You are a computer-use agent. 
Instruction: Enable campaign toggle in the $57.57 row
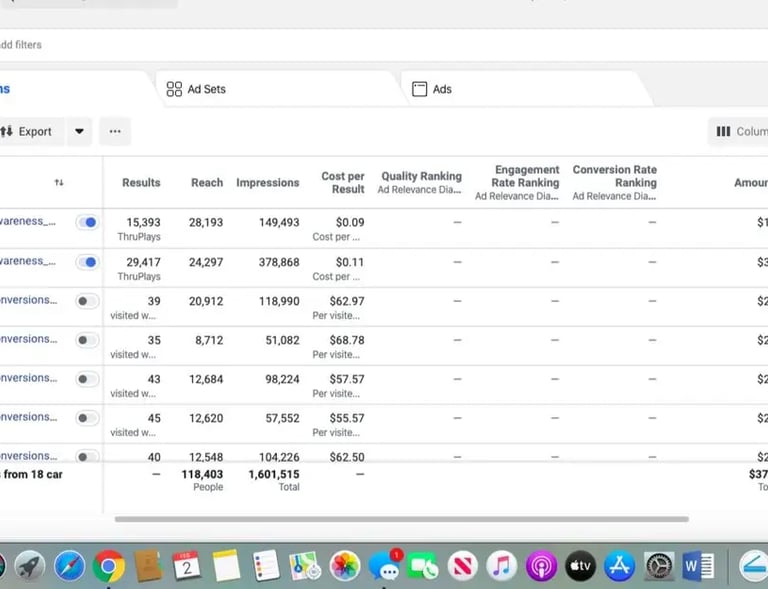[87, 379]
